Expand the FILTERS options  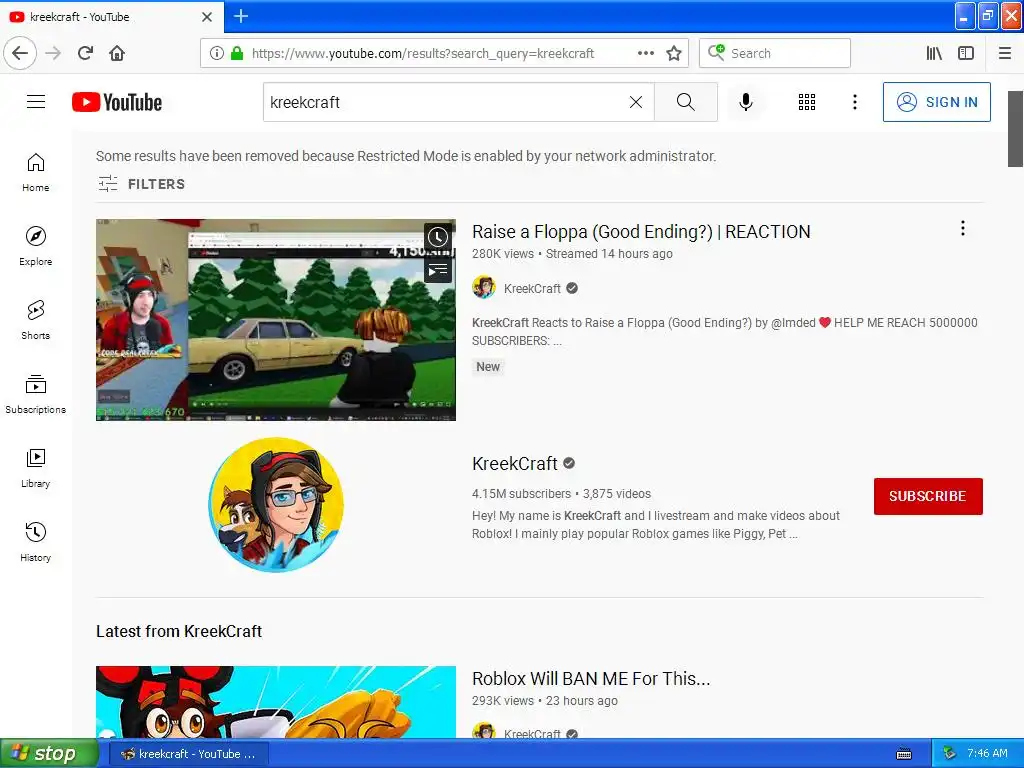142,184
